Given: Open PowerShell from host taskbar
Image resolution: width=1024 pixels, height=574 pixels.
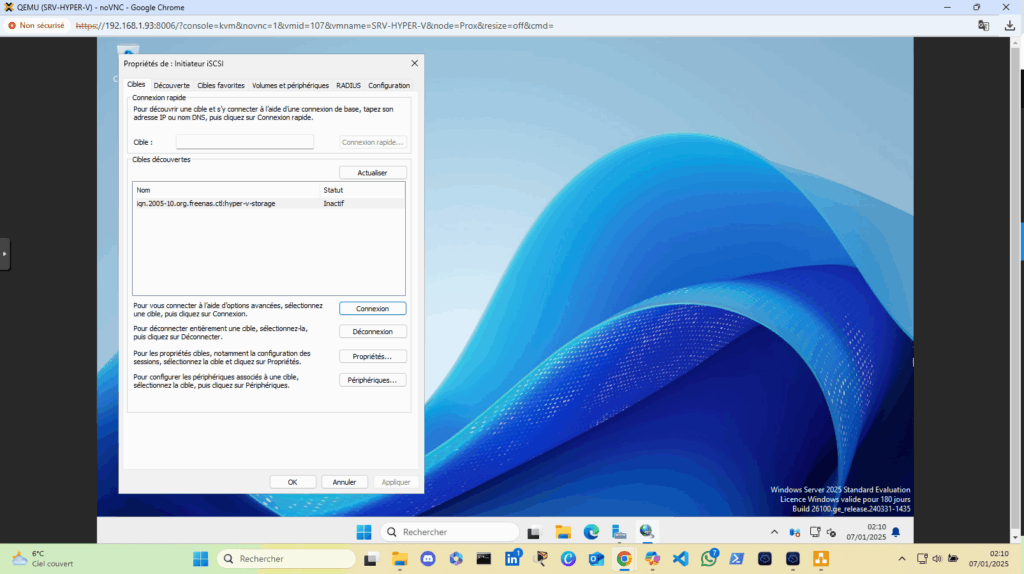Looking at the screenshot, I should click(737, 559).
